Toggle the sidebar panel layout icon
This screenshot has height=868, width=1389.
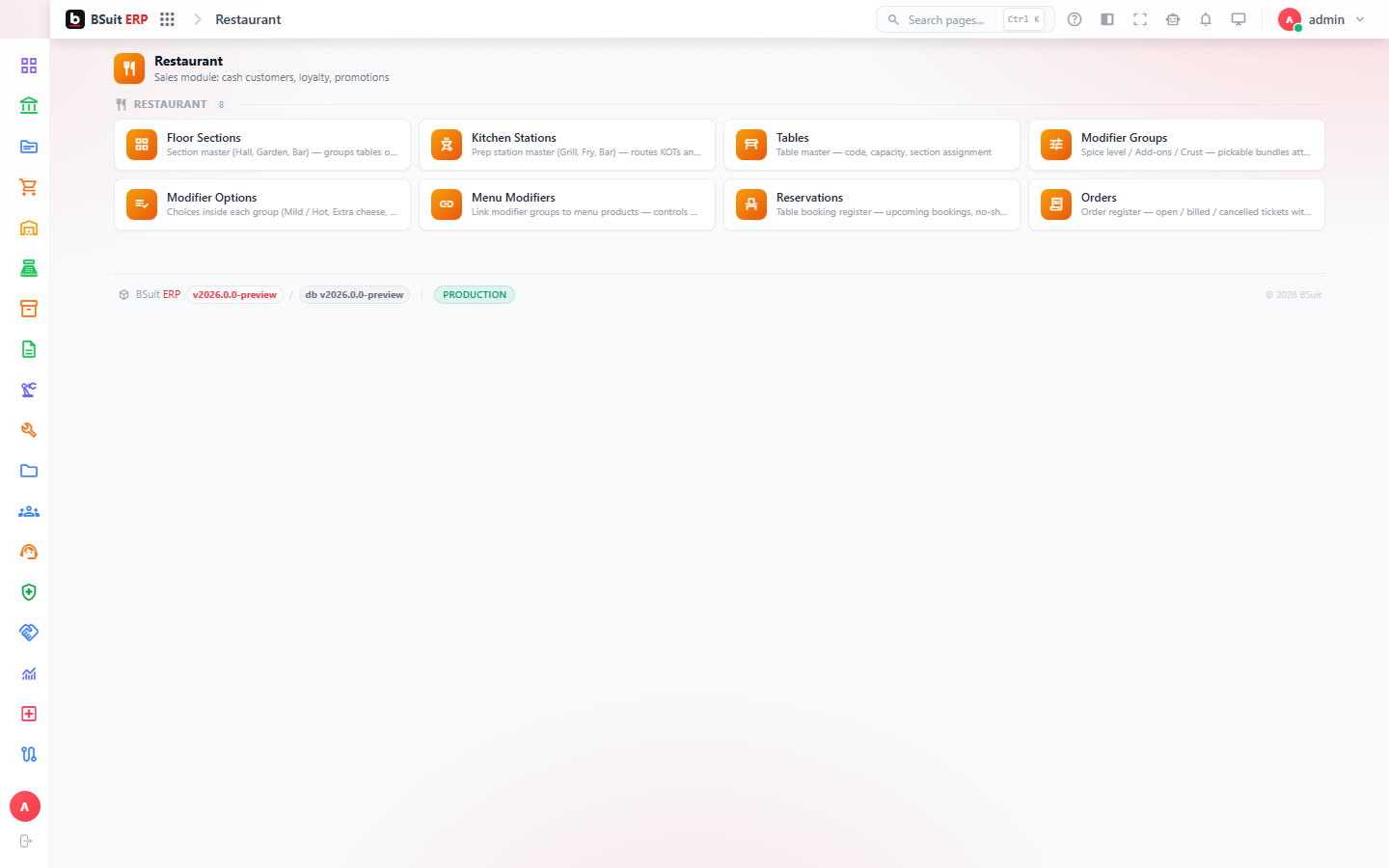click(1107, 19)
